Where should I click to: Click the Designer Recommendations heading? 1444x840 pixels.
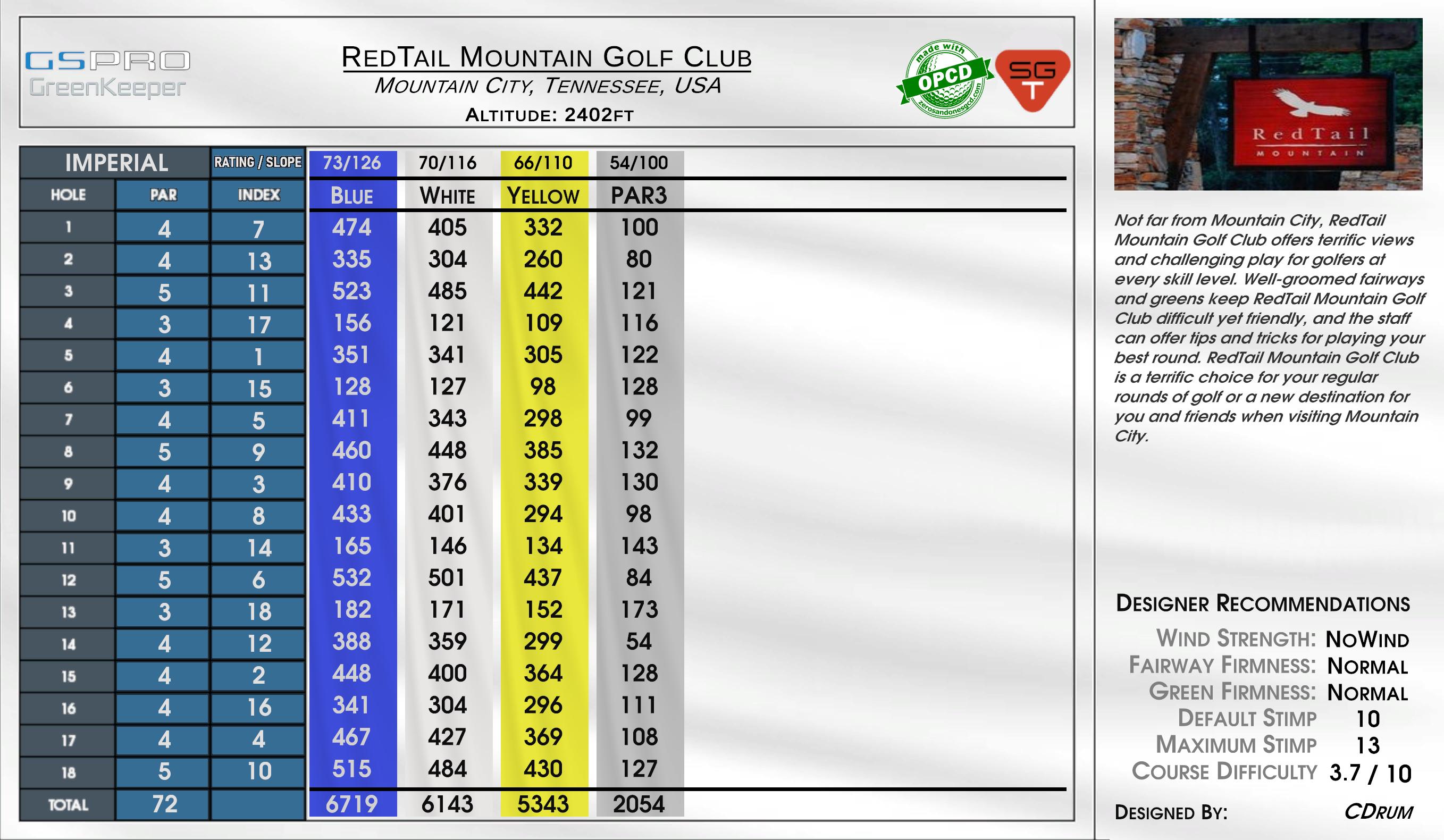pos(1263,604)
